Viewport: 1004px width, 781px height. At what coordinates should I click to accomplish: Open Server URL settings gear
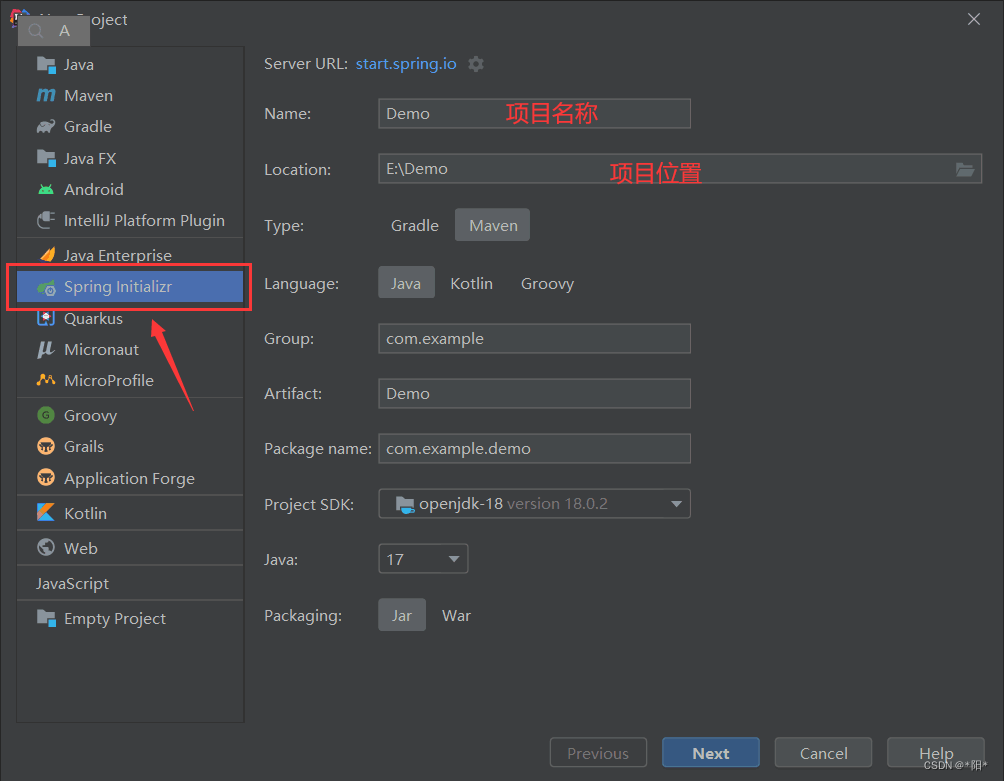coord(476,64)
